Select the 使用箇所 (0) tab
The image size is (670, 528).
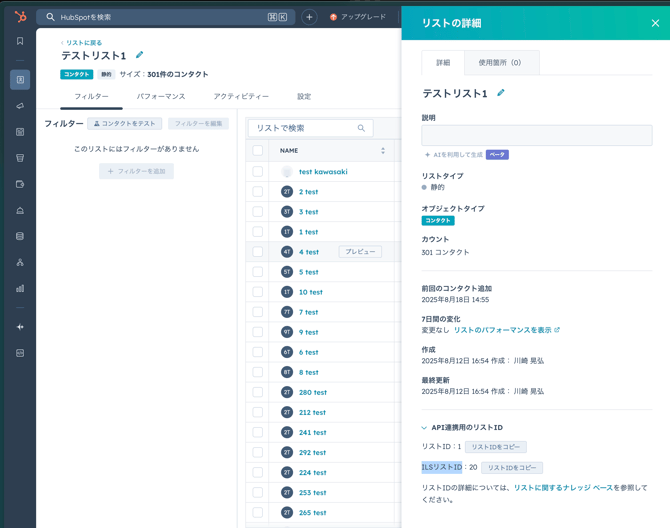click(500, 63)
